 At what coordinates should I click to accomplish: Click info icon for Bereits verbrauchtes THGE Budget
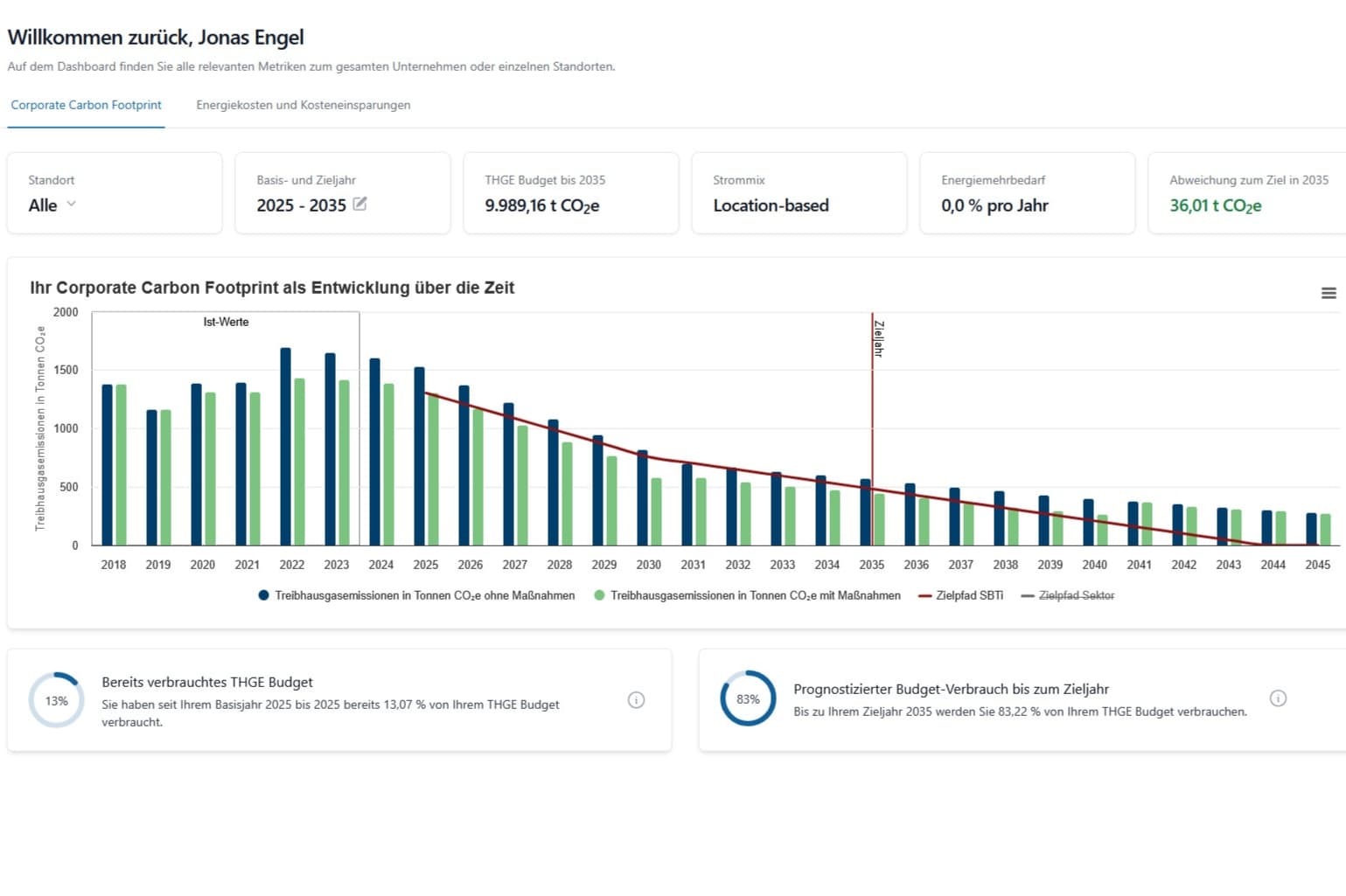(636, 700)
